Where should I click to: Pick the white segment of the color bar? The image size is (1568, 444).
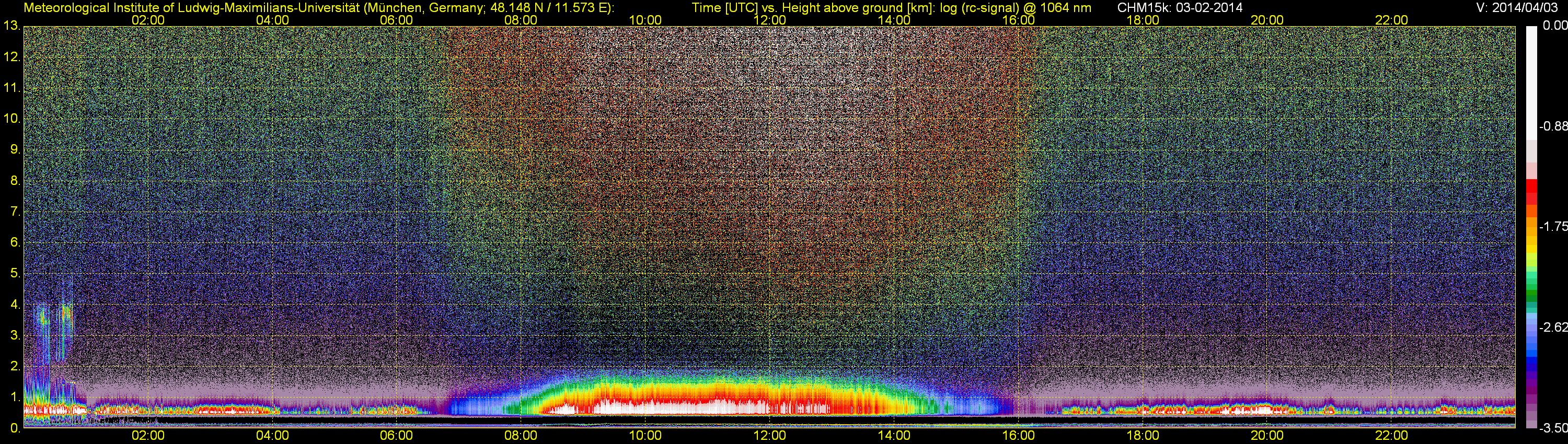tap(1531, 82)
